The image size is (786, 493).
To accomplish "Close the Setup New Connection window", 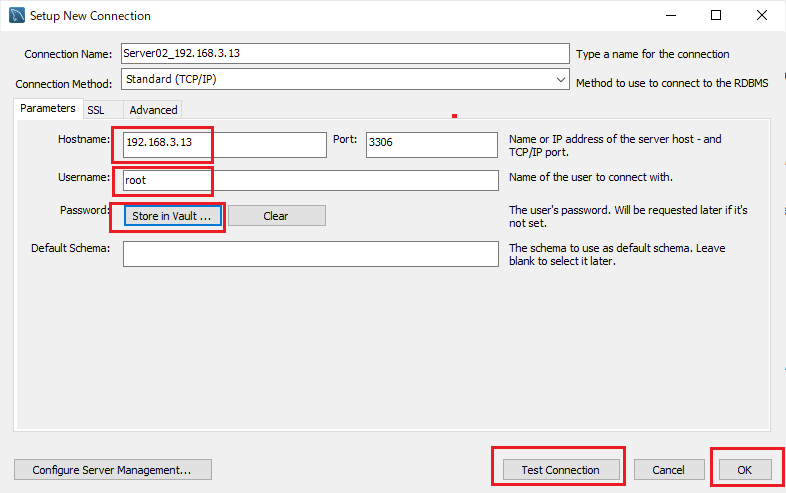I will [x=762, y=15].
